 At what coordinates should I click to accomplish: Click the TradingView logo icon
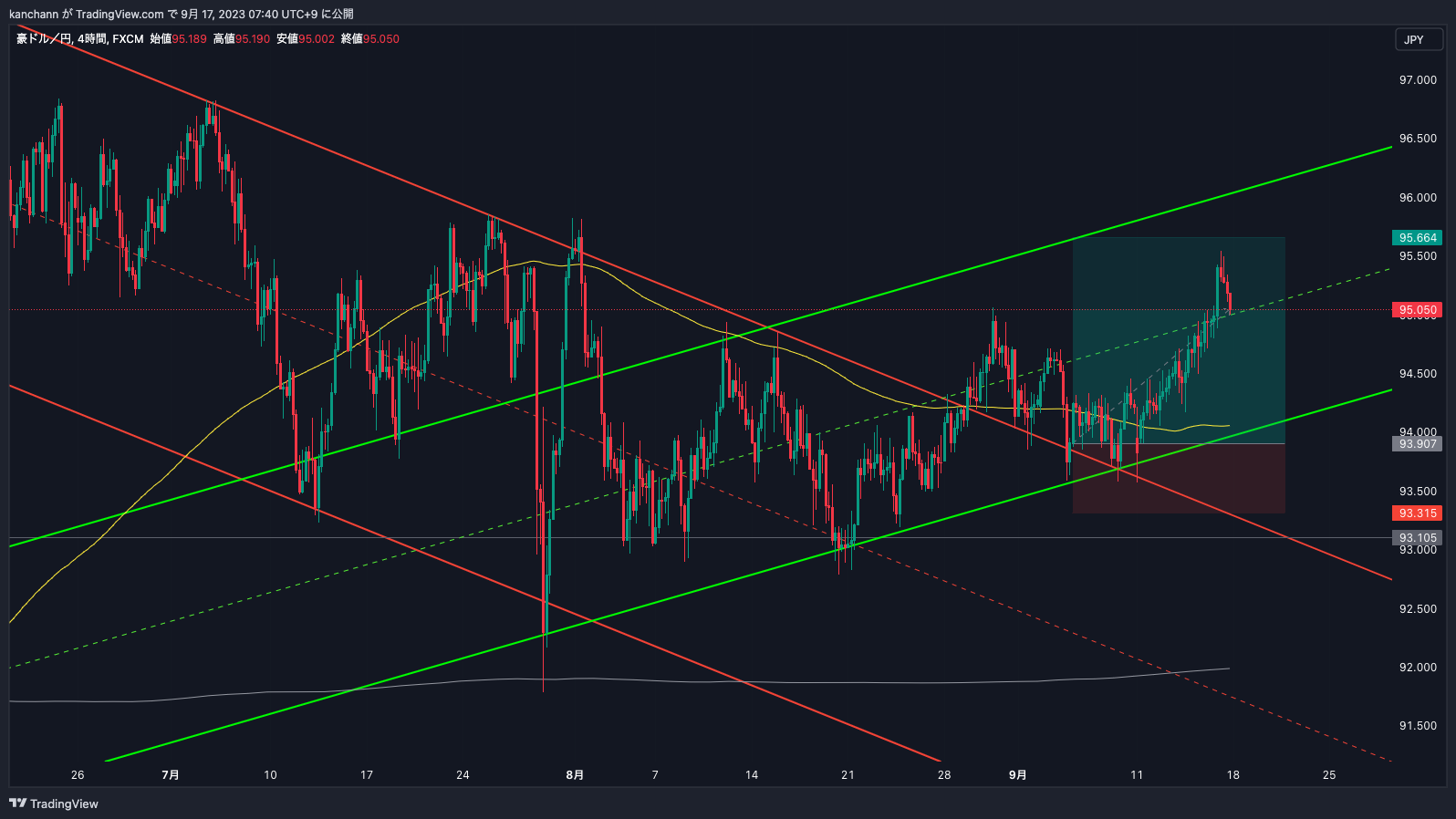point(17,803)
